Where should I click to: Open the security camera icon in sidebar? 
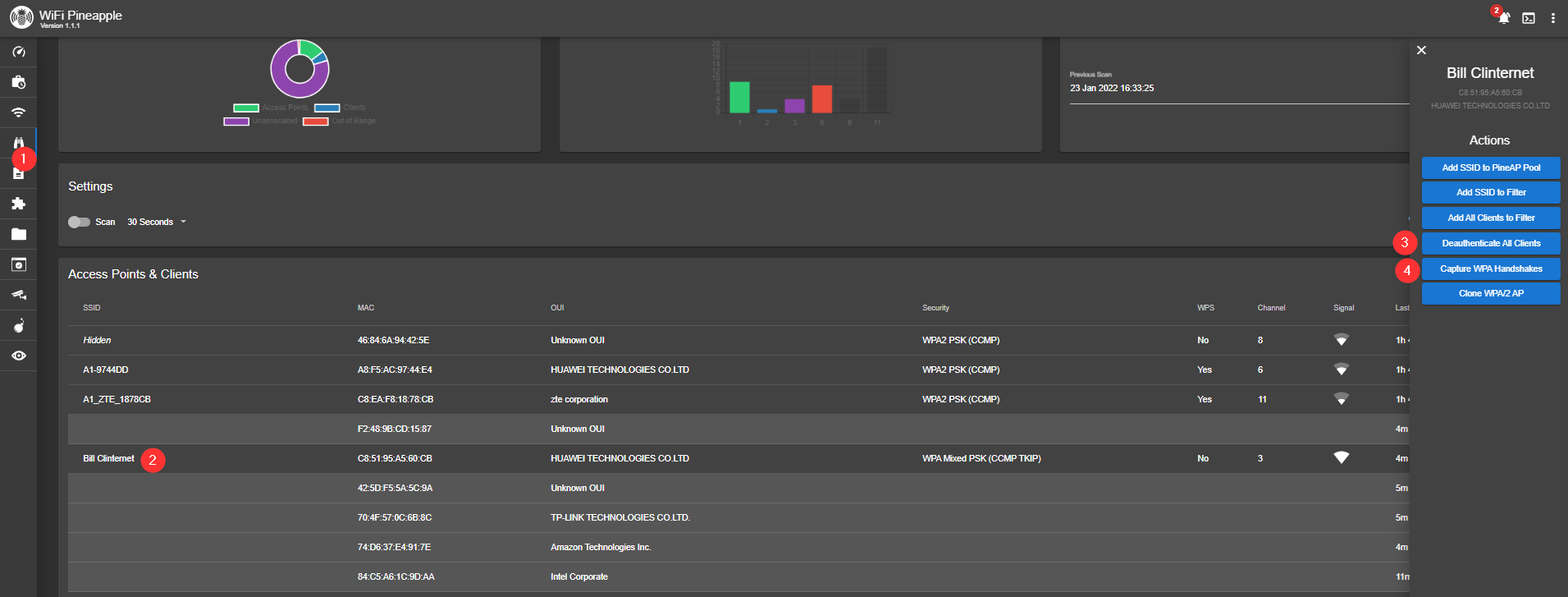[x=18, y=295]
